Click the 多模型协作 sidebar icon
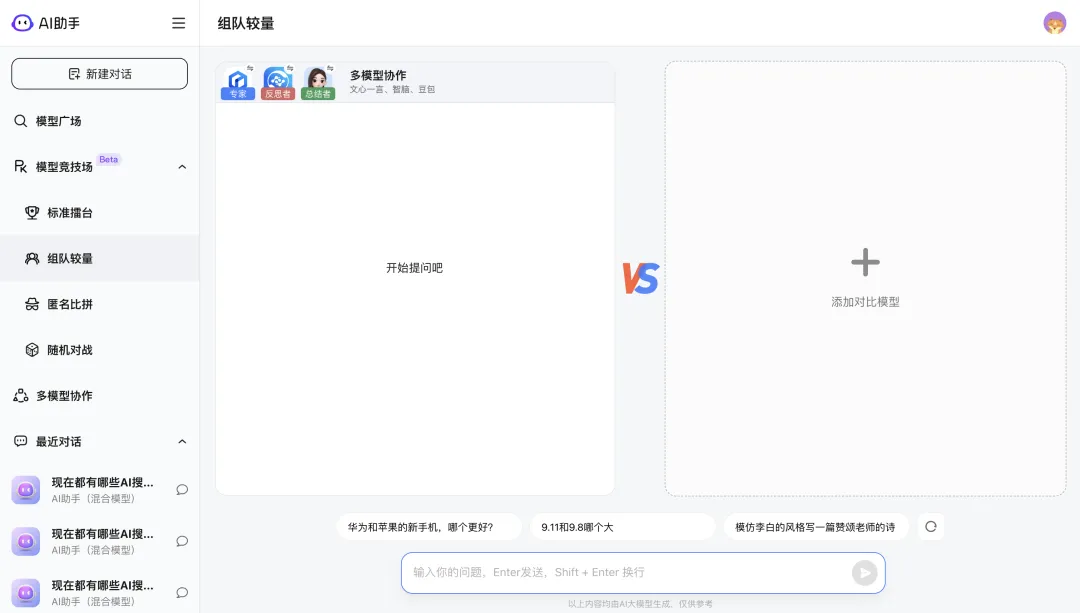Viewport: 1080px width, 613px height. tap(21, 396)
